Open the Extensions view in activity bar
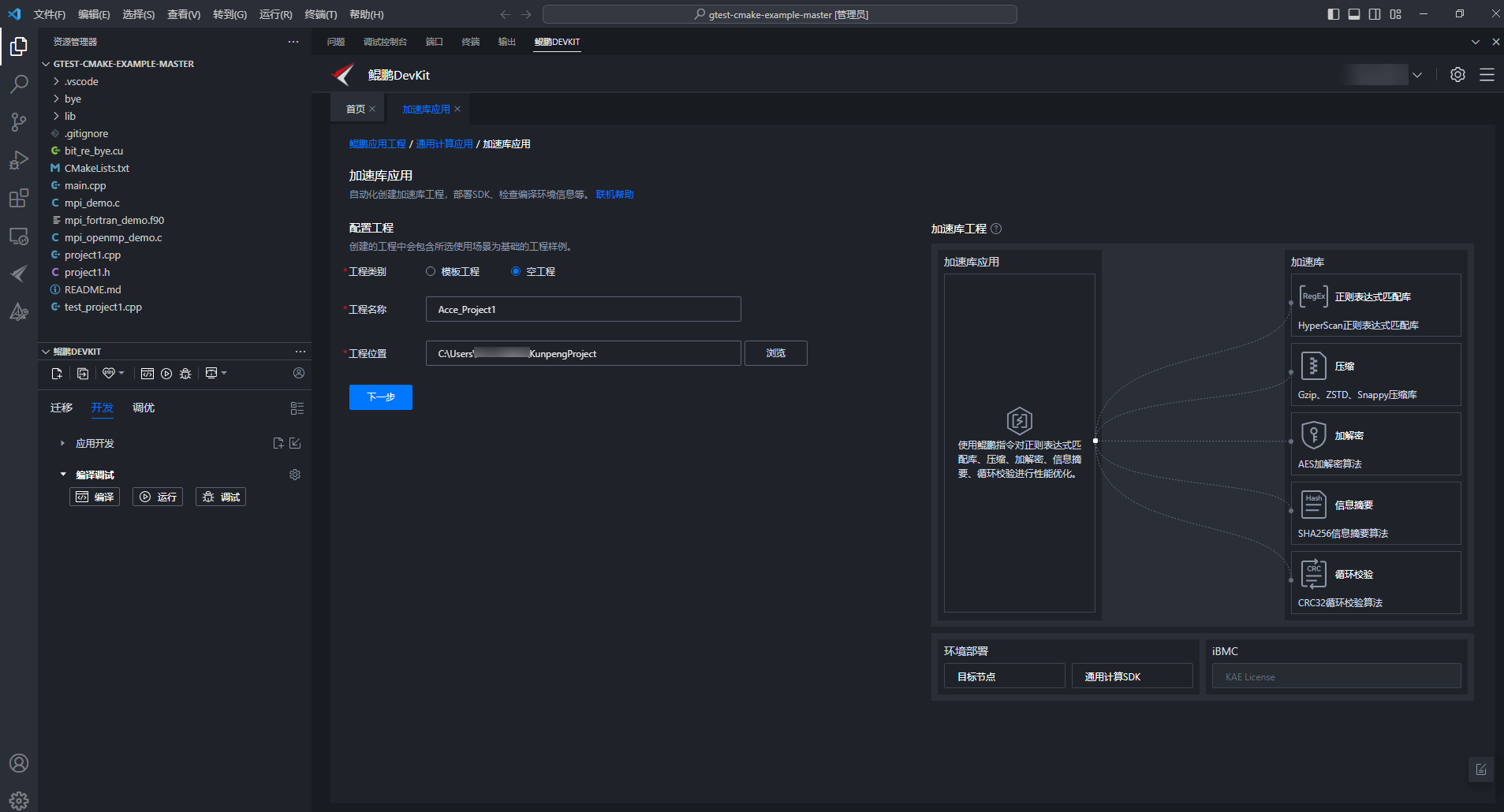1504x812 pixels. pyautogui.click(x=19, y=198)
